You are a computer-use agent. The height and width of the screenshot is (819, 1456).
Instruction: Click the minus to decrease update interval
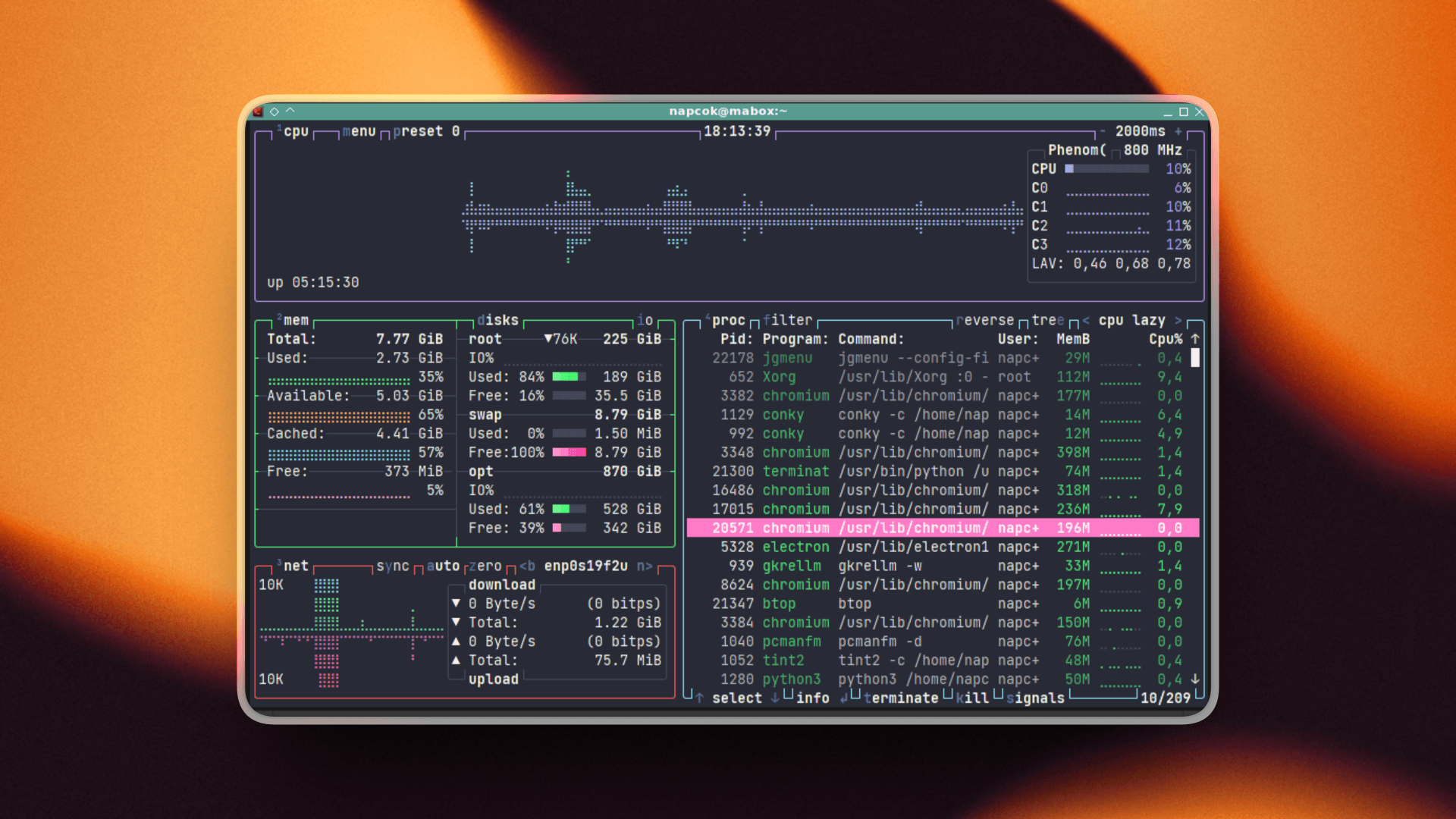point(1103,131)
